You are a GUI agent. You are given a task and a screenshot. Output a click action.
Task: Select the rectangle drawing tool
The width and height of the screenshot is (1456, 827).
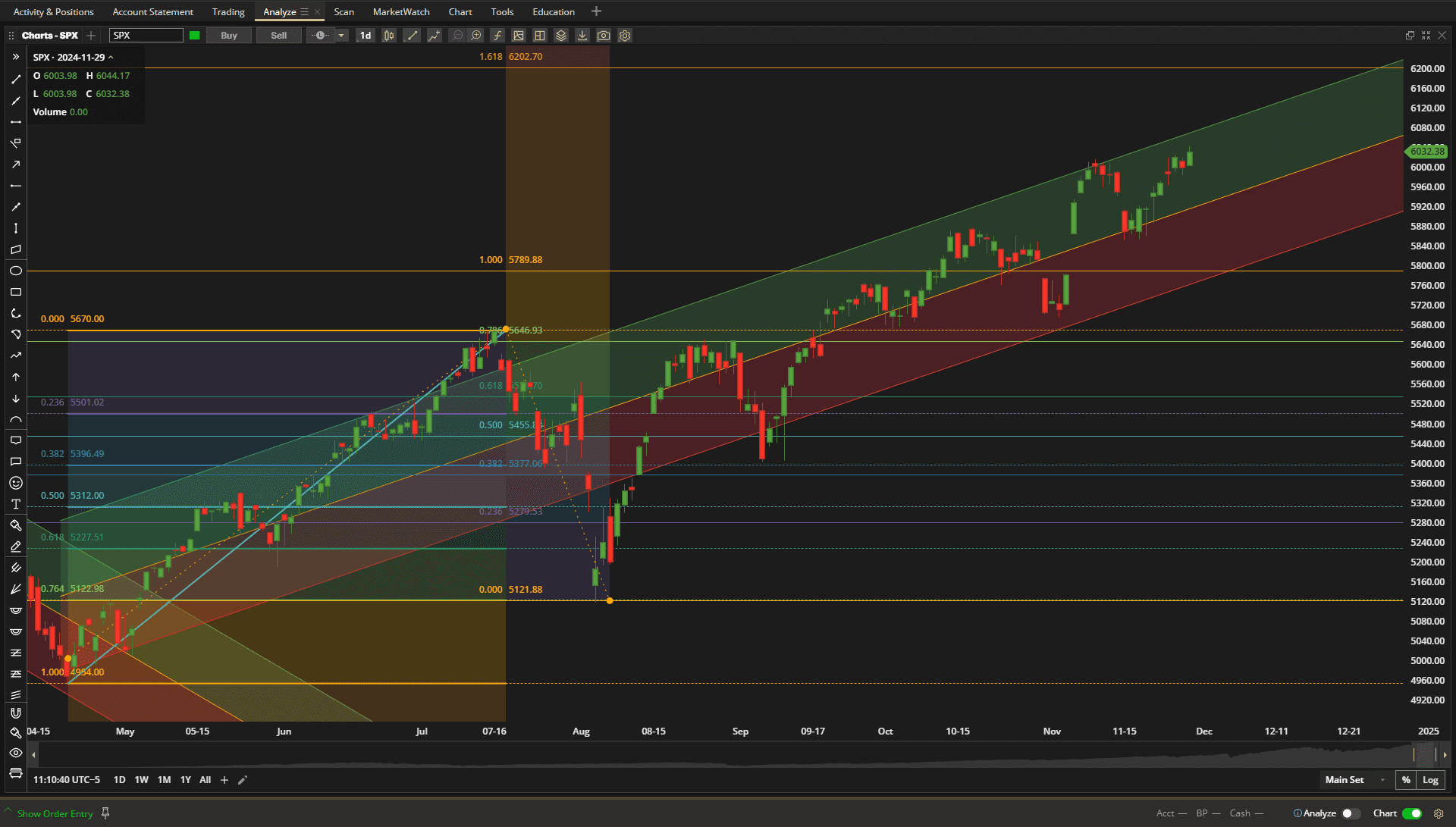(x=15, y=292)
